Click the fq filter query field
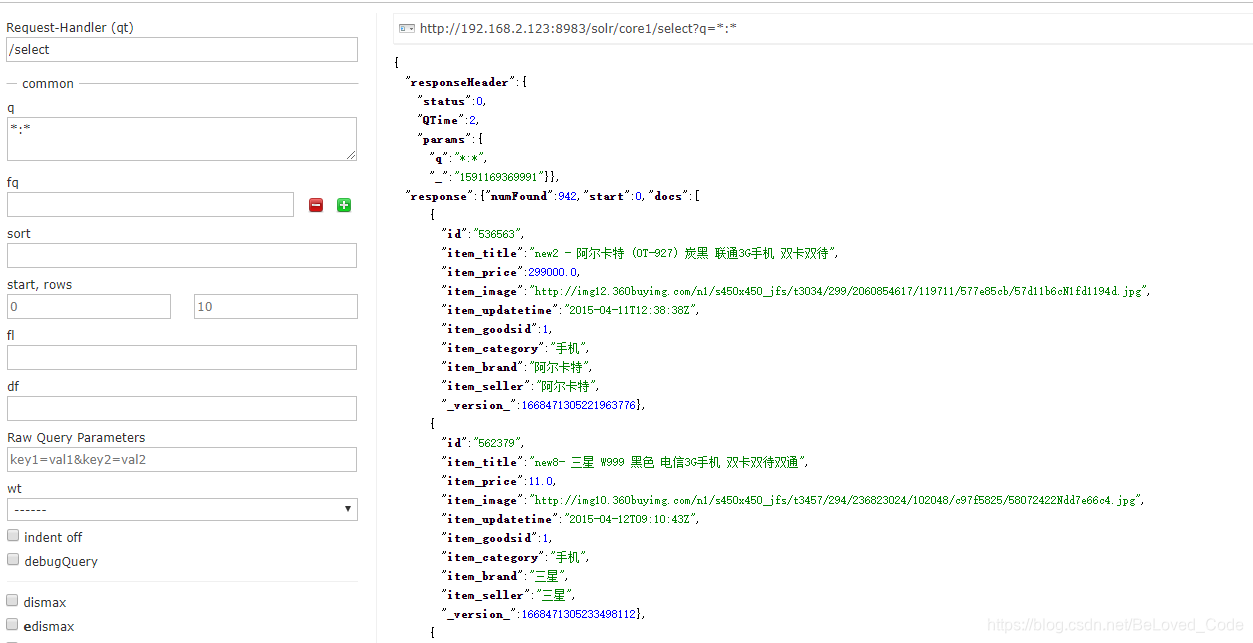1253x643 pixels. click(x=150, y=205)
